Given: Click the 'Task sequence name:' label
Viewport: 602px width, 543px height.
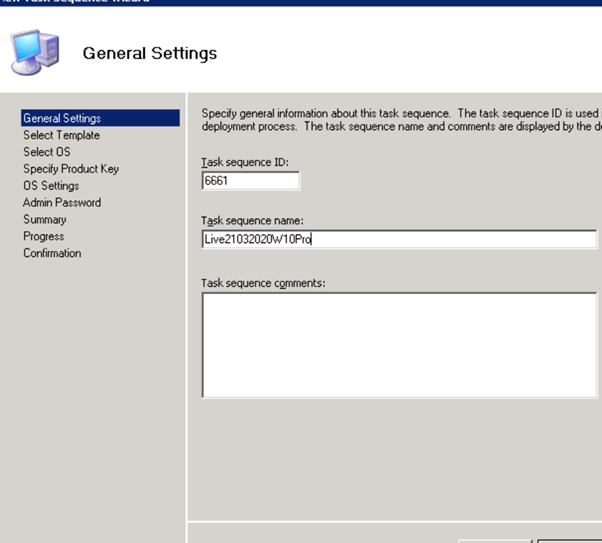Looking at the screenshot, I should [x=252, y=220].
